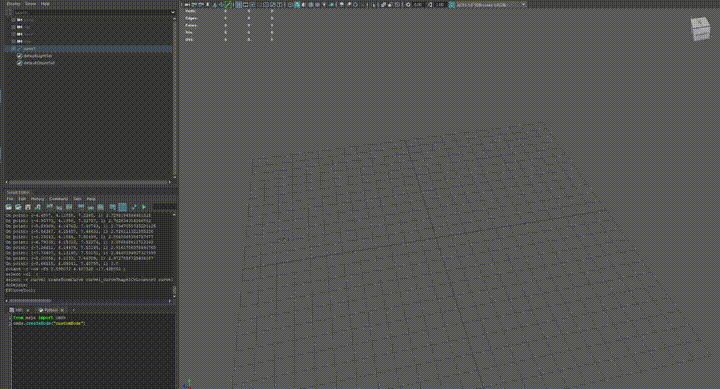The height and width of the screenshot is (389, 720).
Task: Click Clear History icon
Action: pos(49,207)
